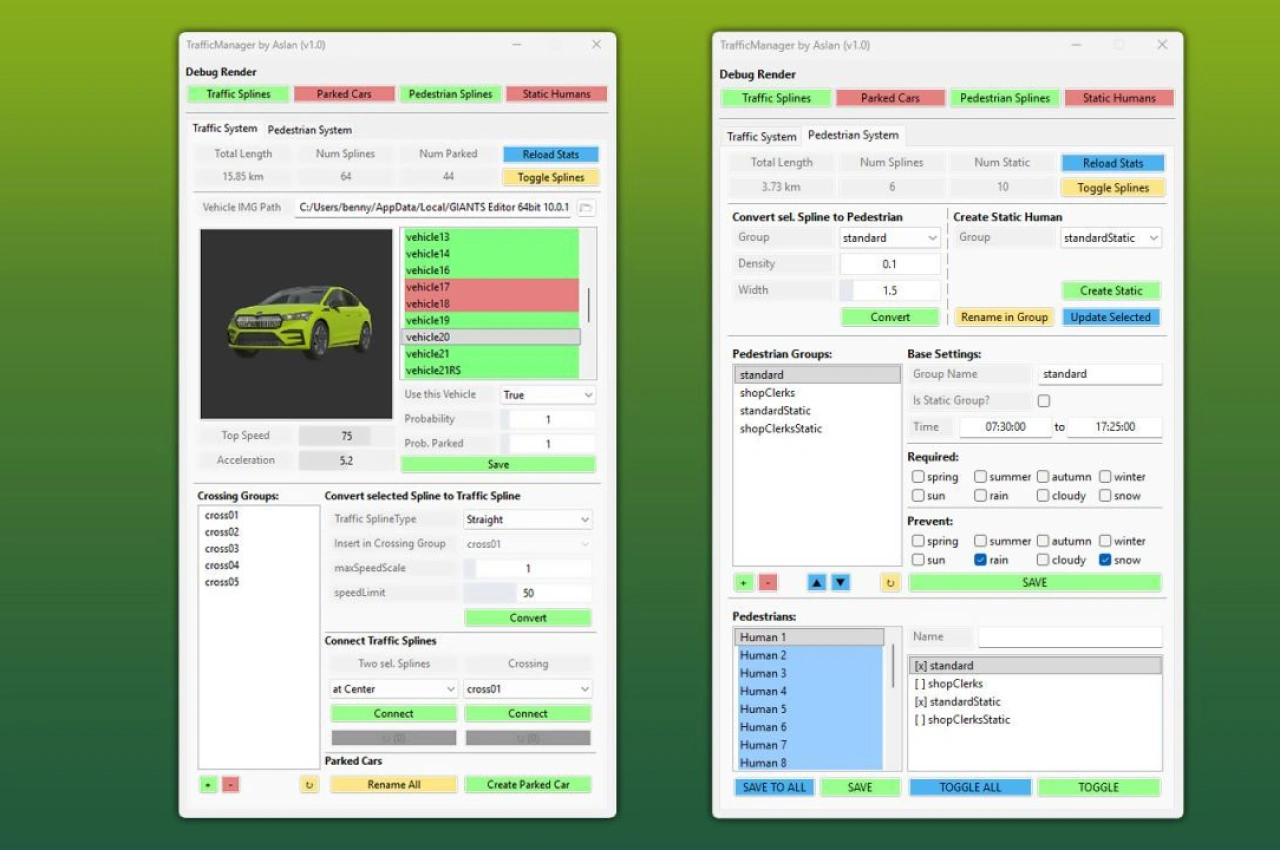This screenshot has width=1280, height=850.
Task: Click the SAVE TO ALL button
Action: tap(774, 787)
